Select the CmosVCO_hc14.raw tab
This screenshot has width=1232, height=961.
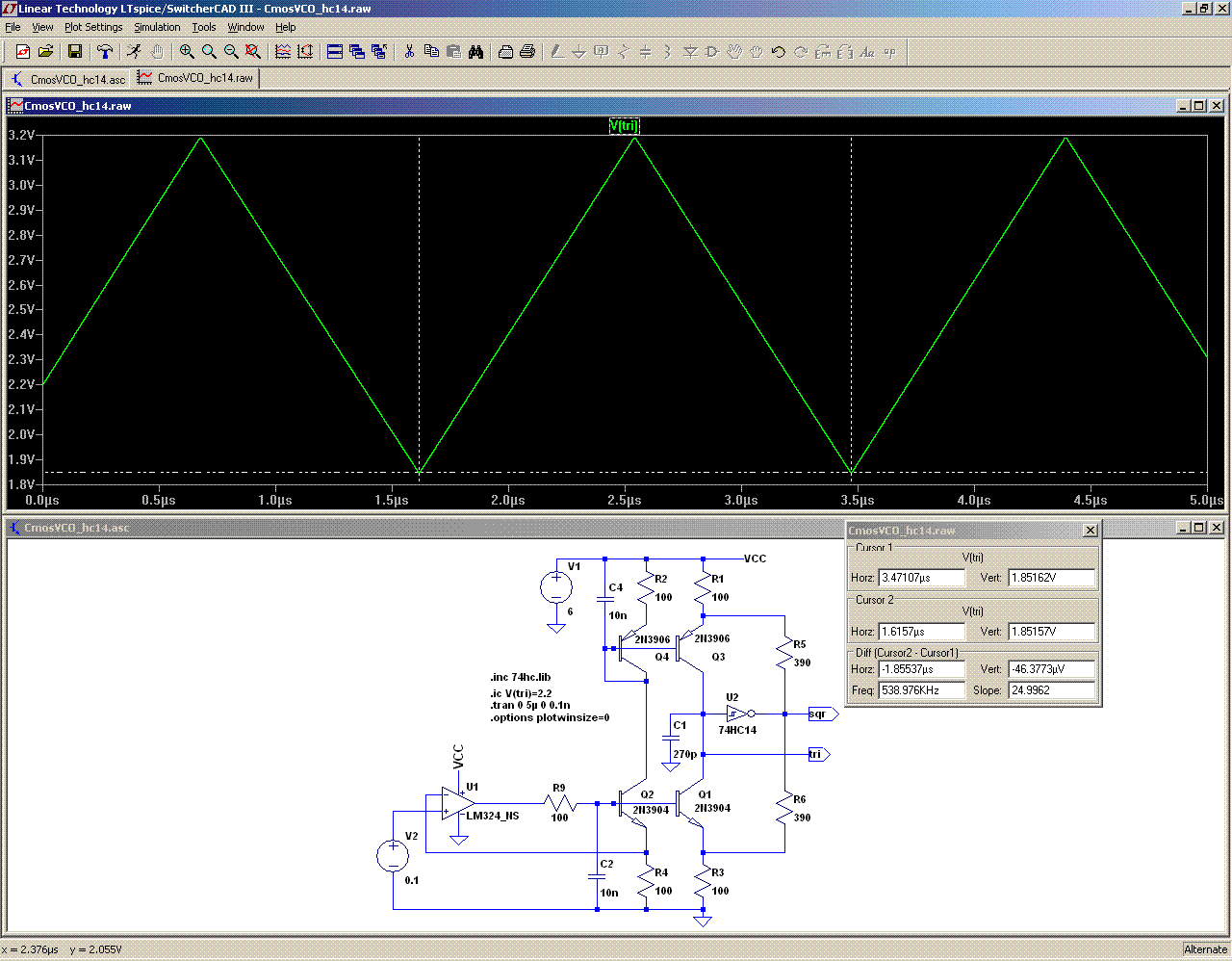[x=195, y=78]
